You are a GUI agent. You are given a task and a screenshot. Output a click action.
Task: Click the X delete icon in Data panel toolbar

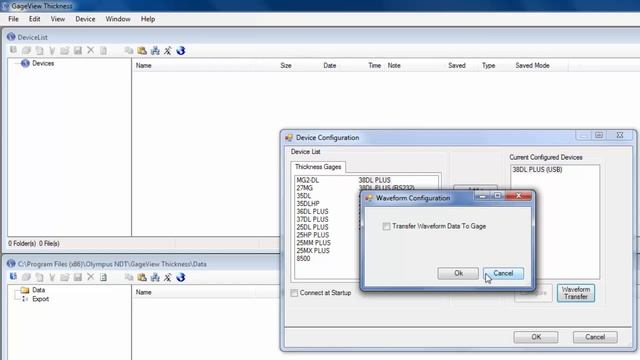point(90,277)
